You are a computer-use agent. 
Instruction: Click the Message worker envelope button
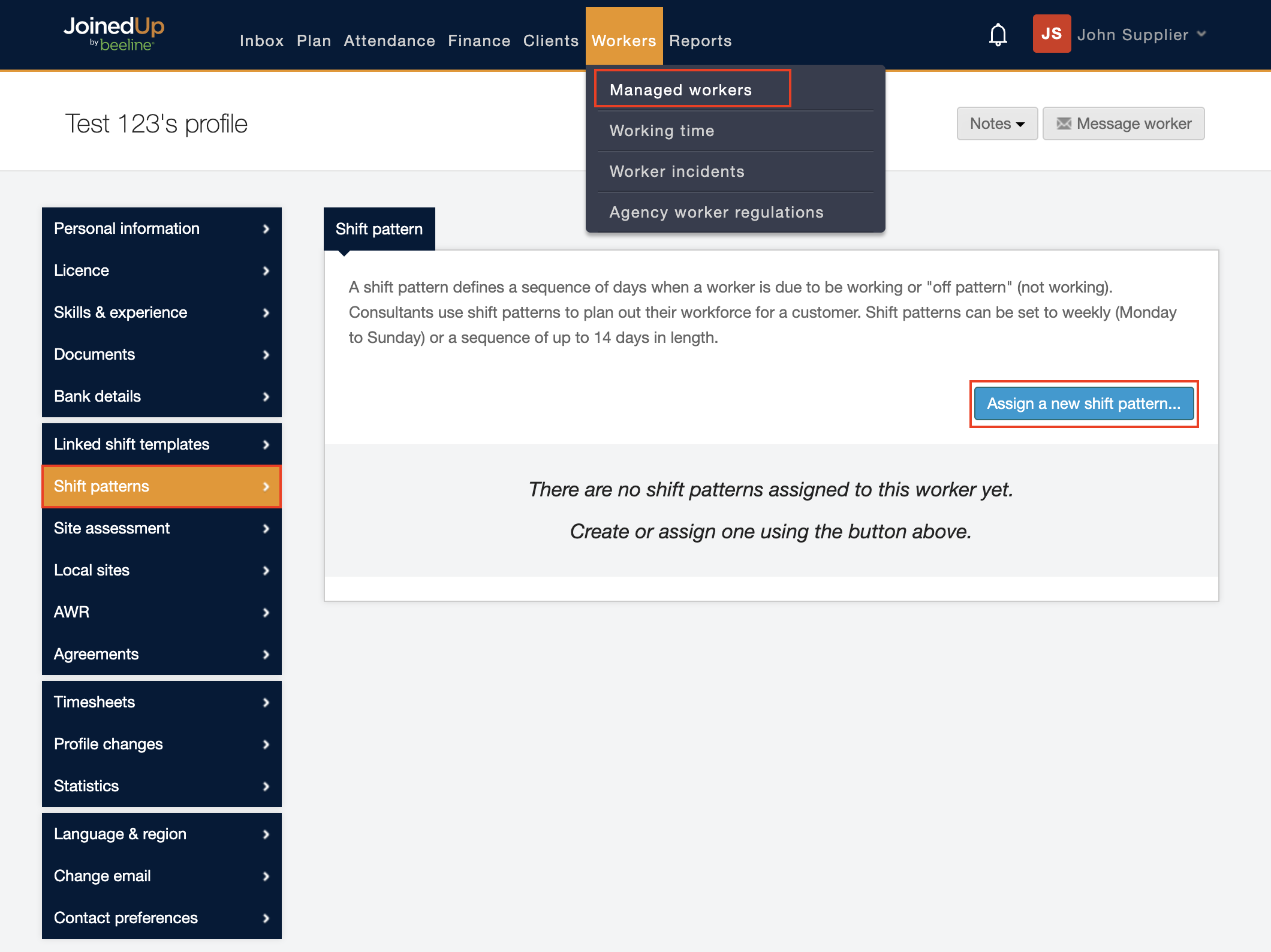pos(1123,123)
